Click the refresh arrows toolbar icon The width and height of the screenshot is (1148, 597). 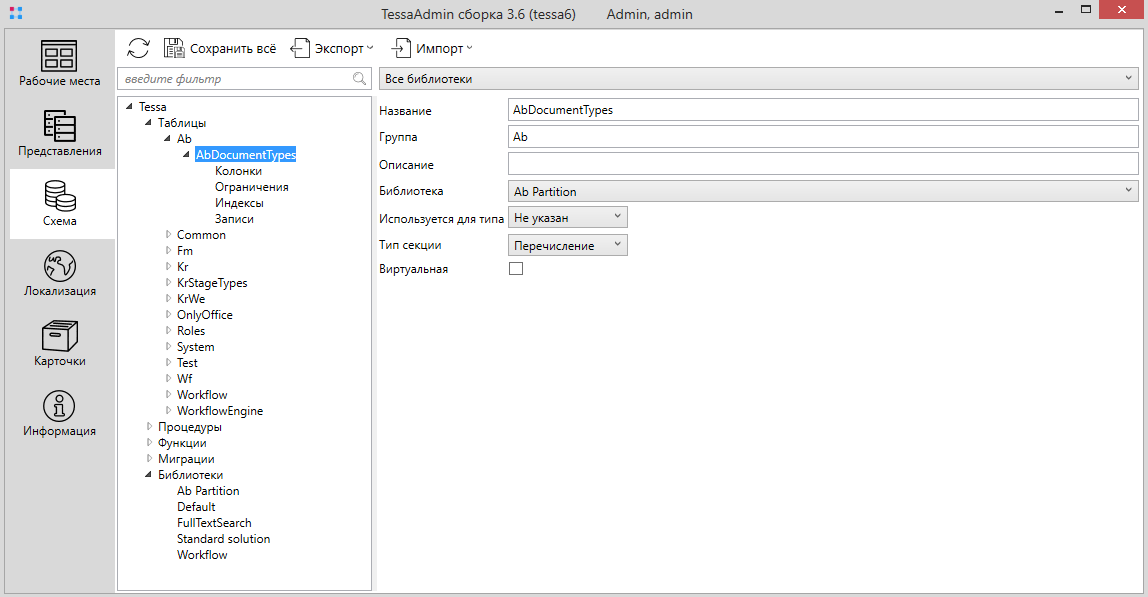(138, 48)
